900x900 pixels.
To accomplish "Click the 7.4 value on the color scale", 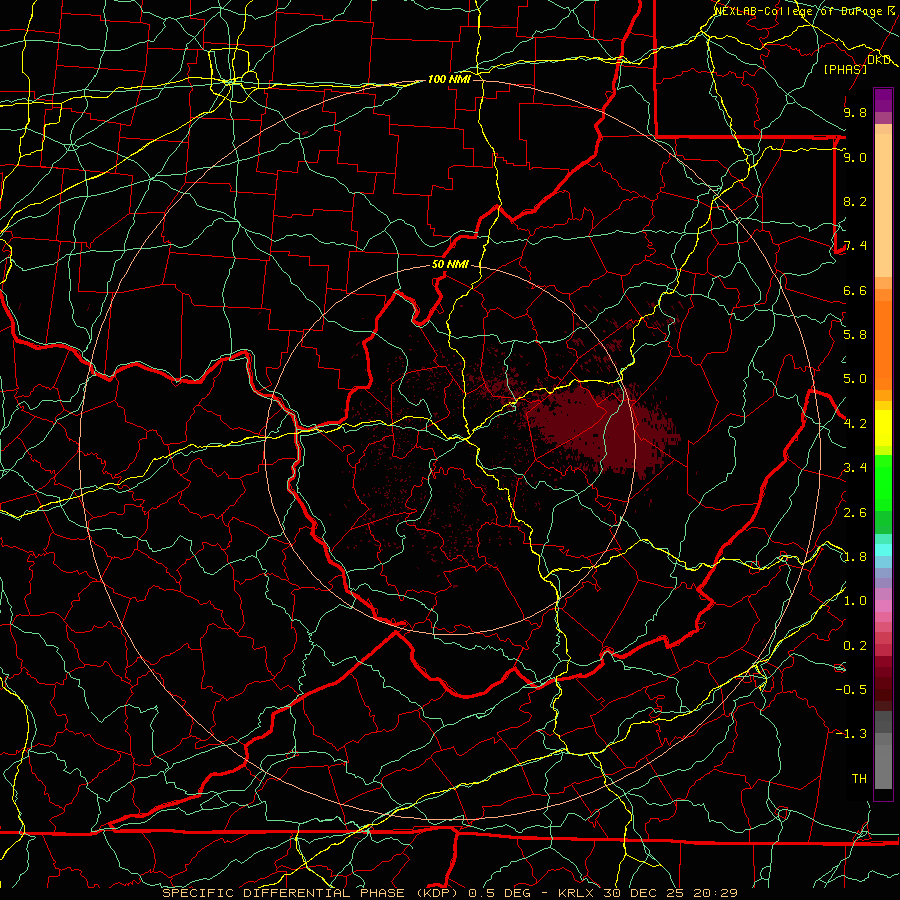I will click(x=855, y=246).
